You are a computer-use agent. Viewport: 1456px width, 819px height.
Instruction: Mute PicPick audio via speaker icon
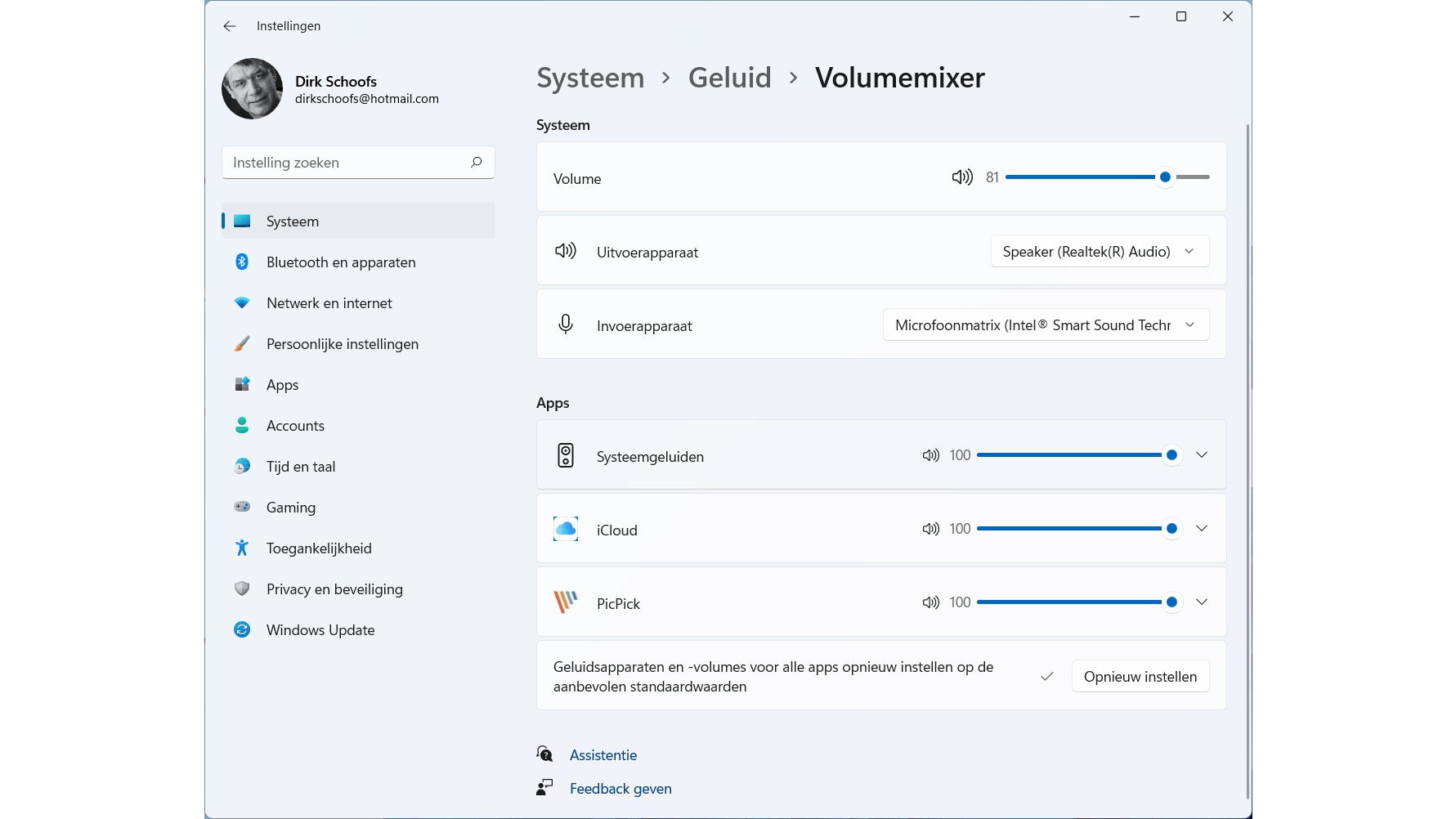point(930,602)
